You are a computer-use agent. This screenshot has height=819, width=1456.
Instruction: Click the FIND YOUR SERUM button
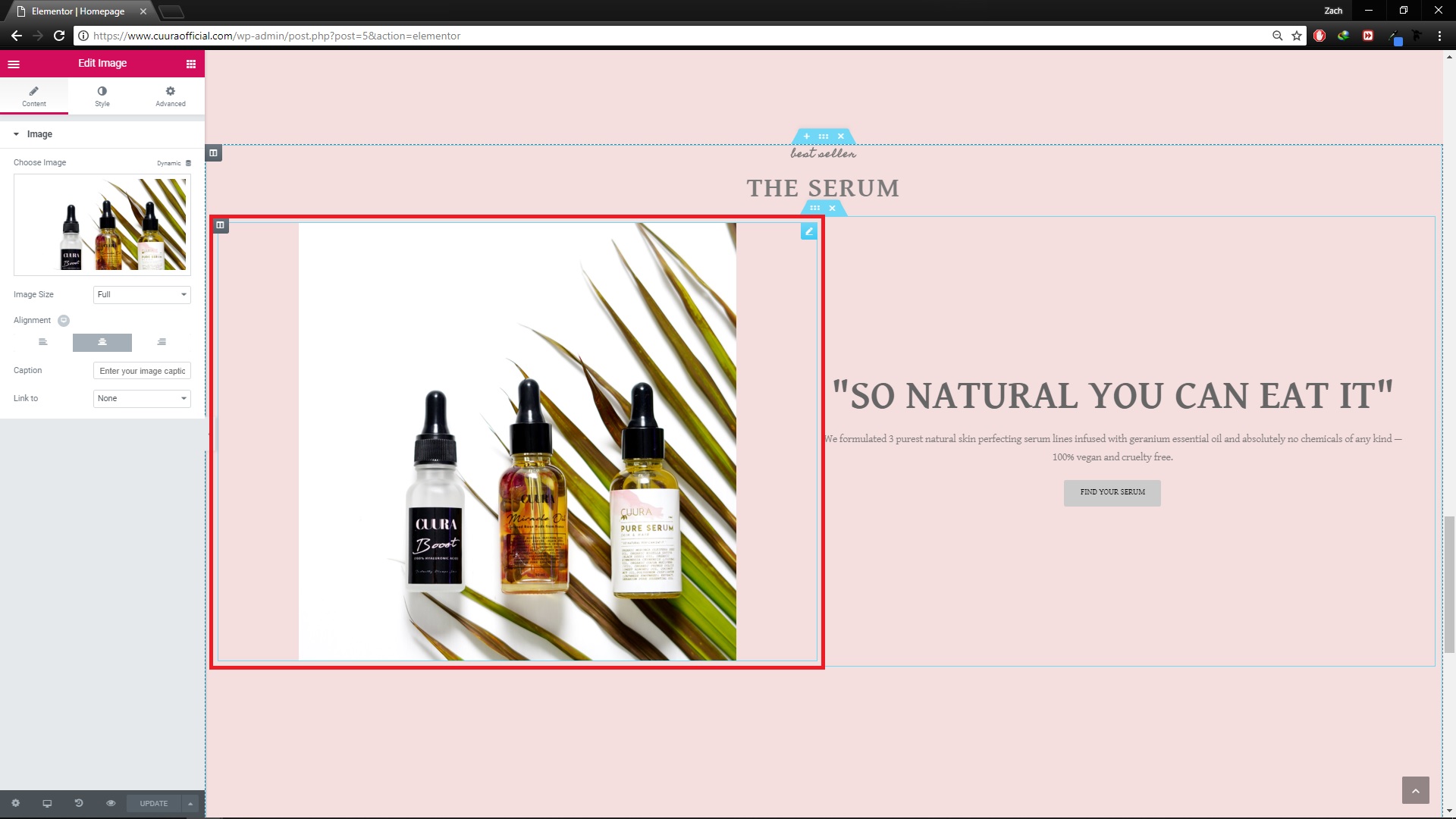[x=1112, y=493]
